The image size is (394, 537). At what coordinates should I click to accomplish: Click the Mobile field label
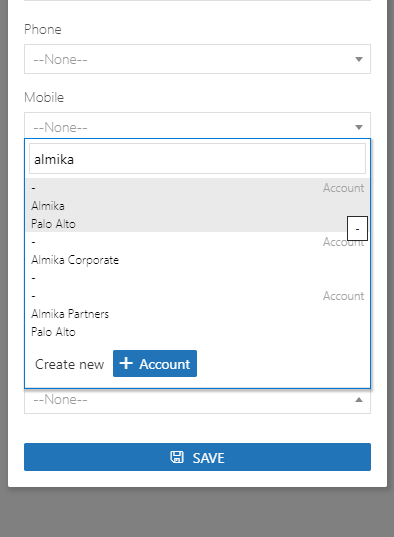click(44, 98)
